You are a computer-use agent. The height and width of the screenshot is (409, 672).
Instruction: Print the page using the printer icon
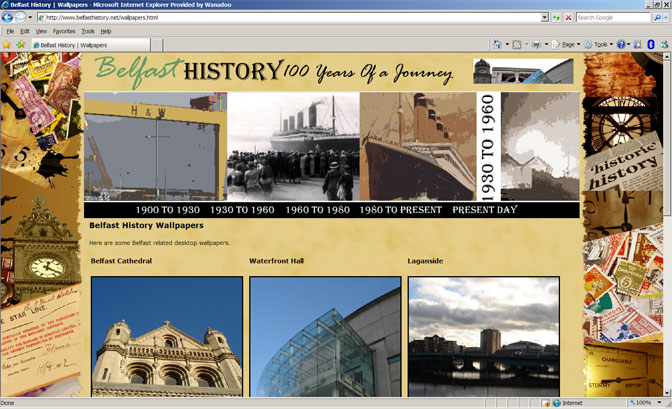click(x=537, y=45)
